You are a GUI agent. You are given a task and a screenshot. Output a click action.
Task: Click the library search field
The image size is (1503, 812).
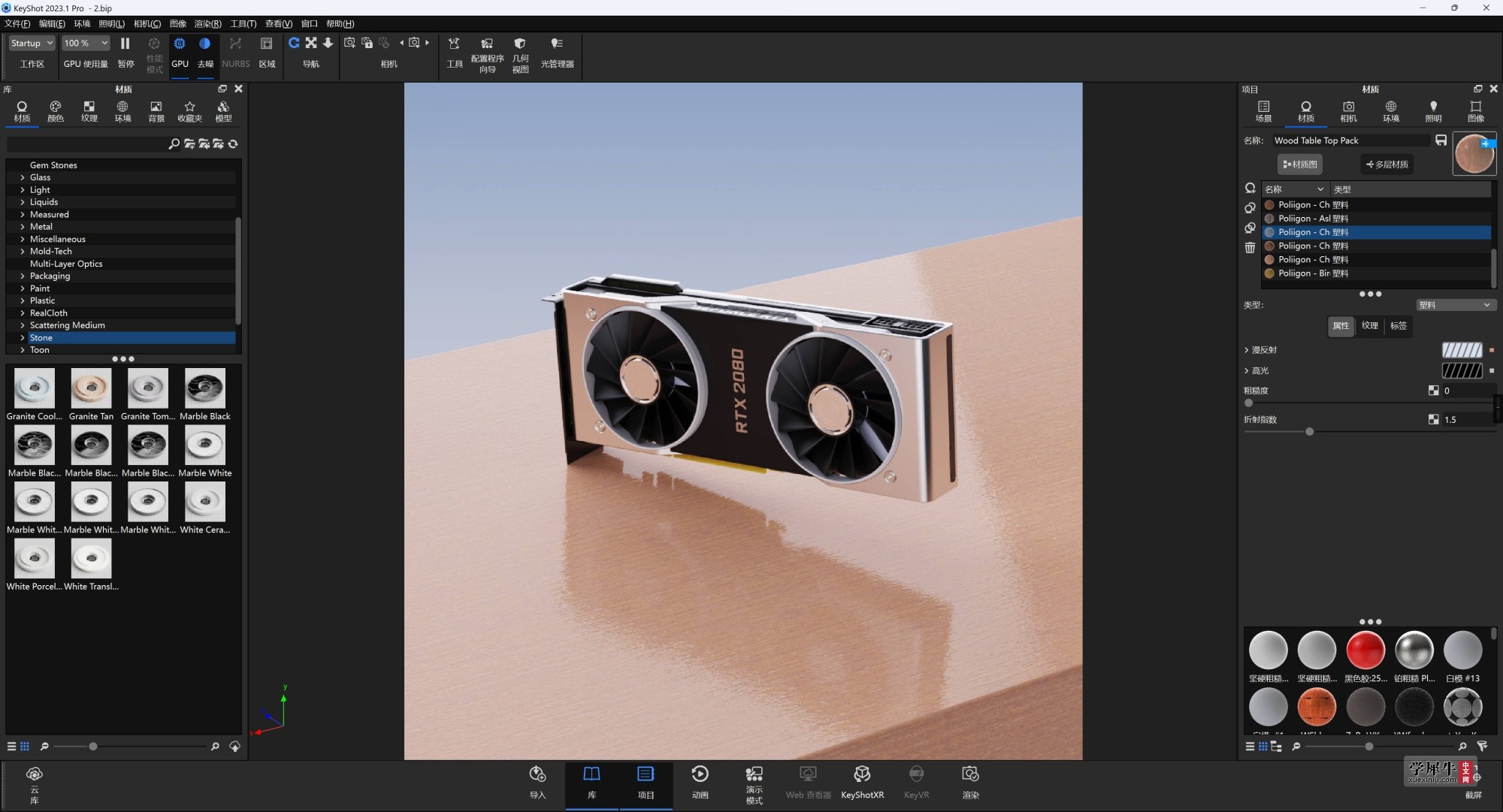tap(86, 143)
